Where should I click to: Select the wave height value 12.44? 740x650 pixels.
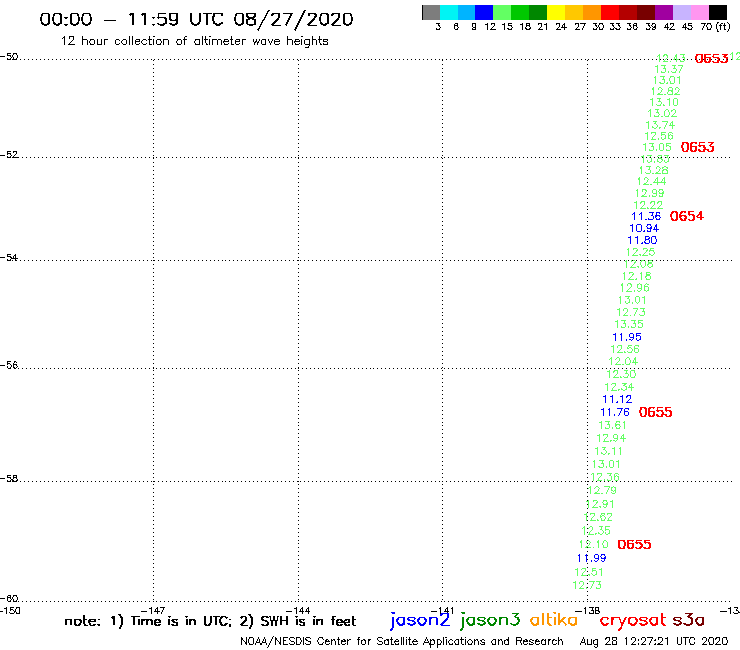[652, 181]
